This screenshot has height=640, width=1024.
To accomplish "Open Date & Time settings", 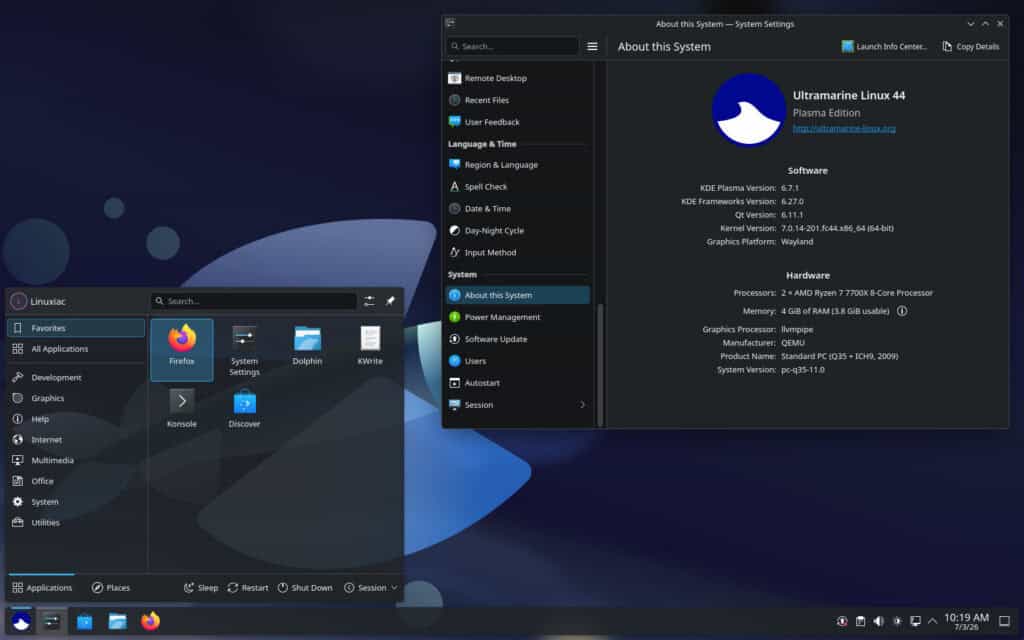I will [x=519, y=208].
